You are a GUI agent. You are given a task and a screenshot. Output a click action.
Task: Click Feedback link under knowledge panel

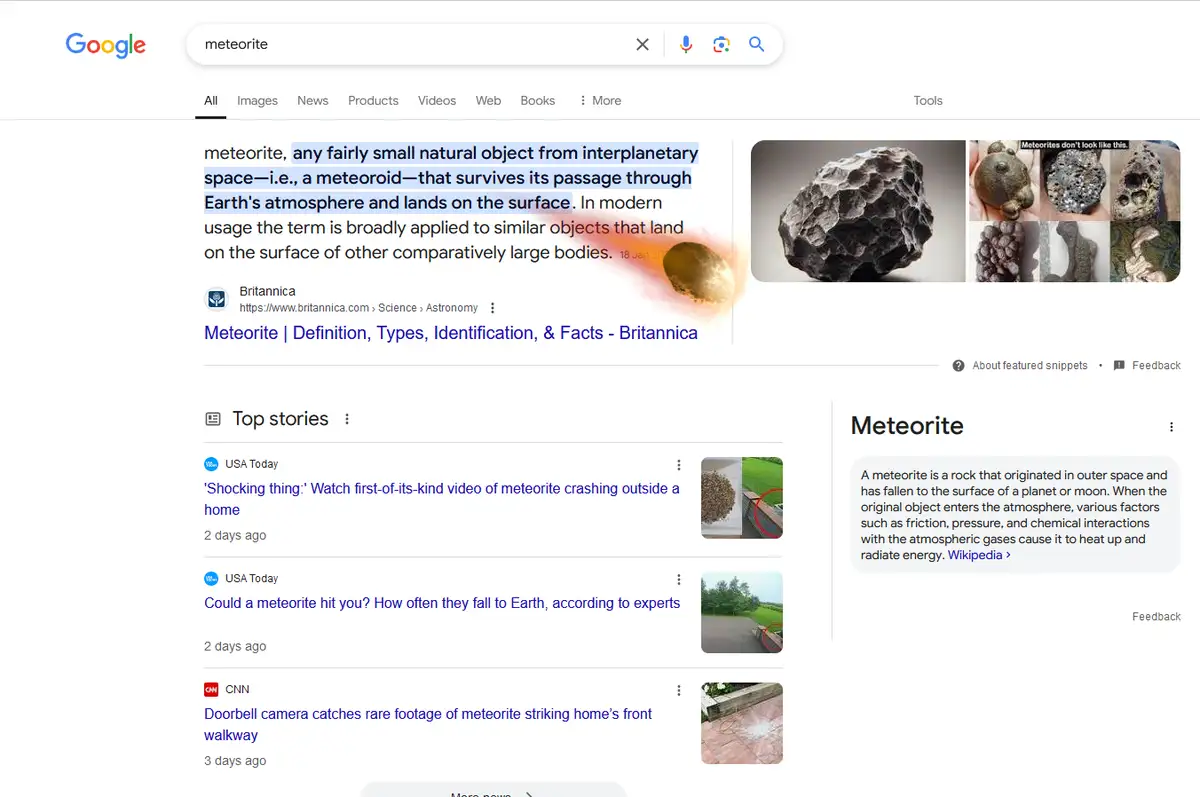click(1156, 617)
